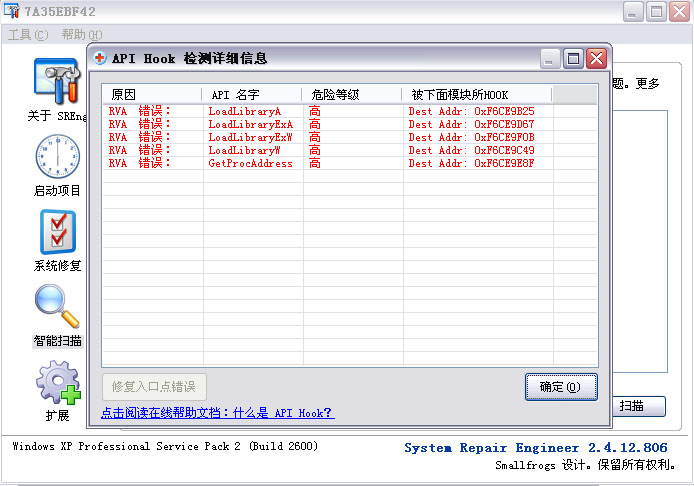Select the LoadLibraryW row
This screenshot has width=694, height=486.
coord(350,150)
